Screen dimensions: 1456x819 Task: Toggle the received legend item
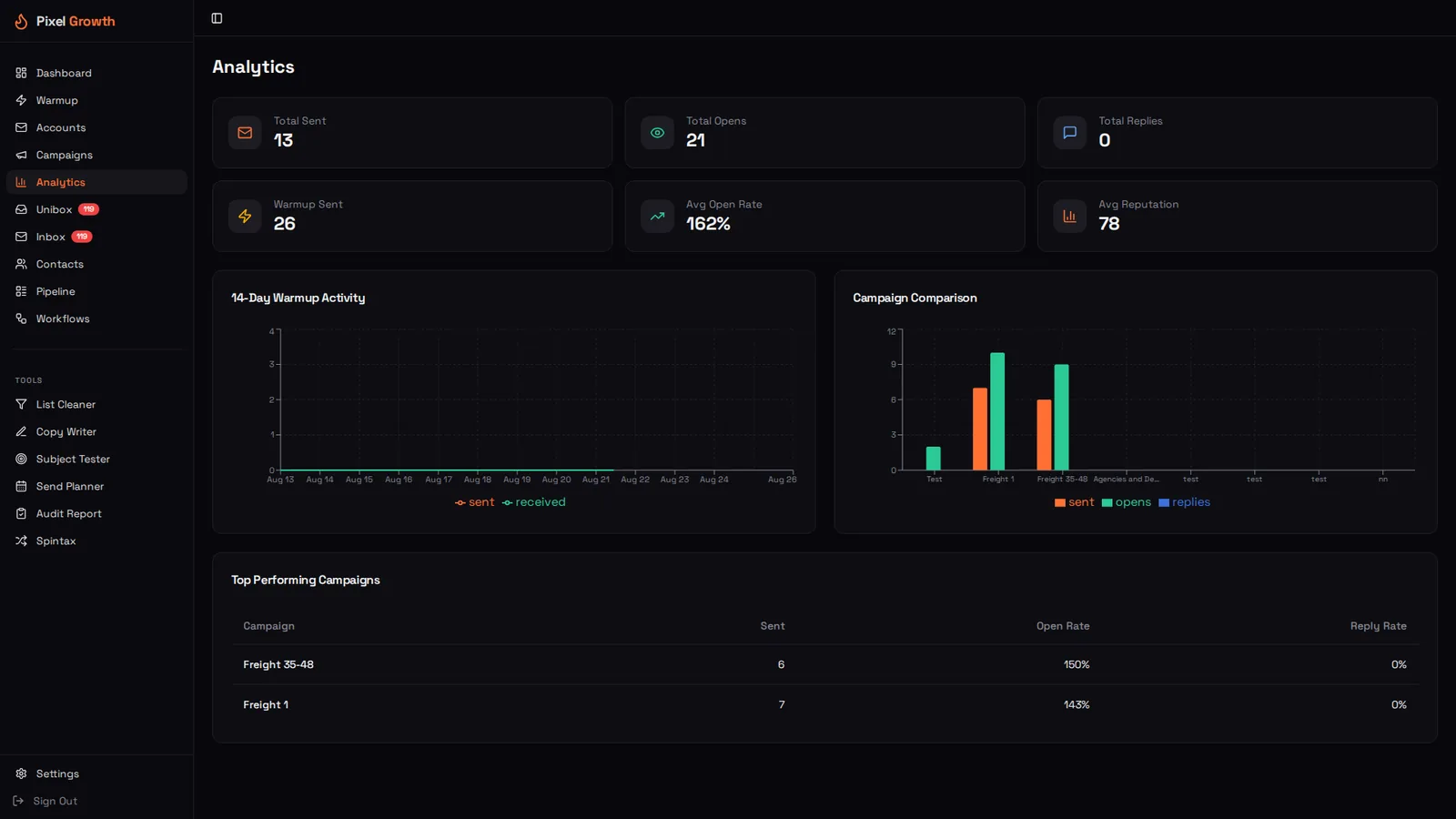pyautogui.click(x=533, y=502)
